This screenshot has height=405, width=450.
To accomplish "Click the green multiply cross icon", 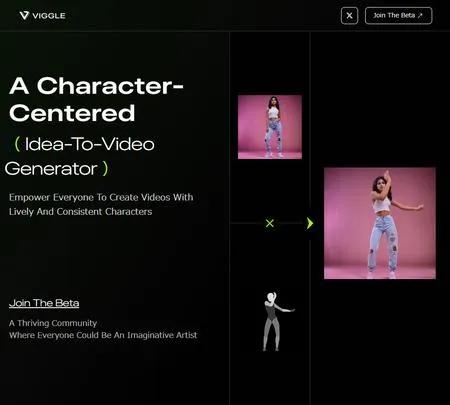I will 270,223.
